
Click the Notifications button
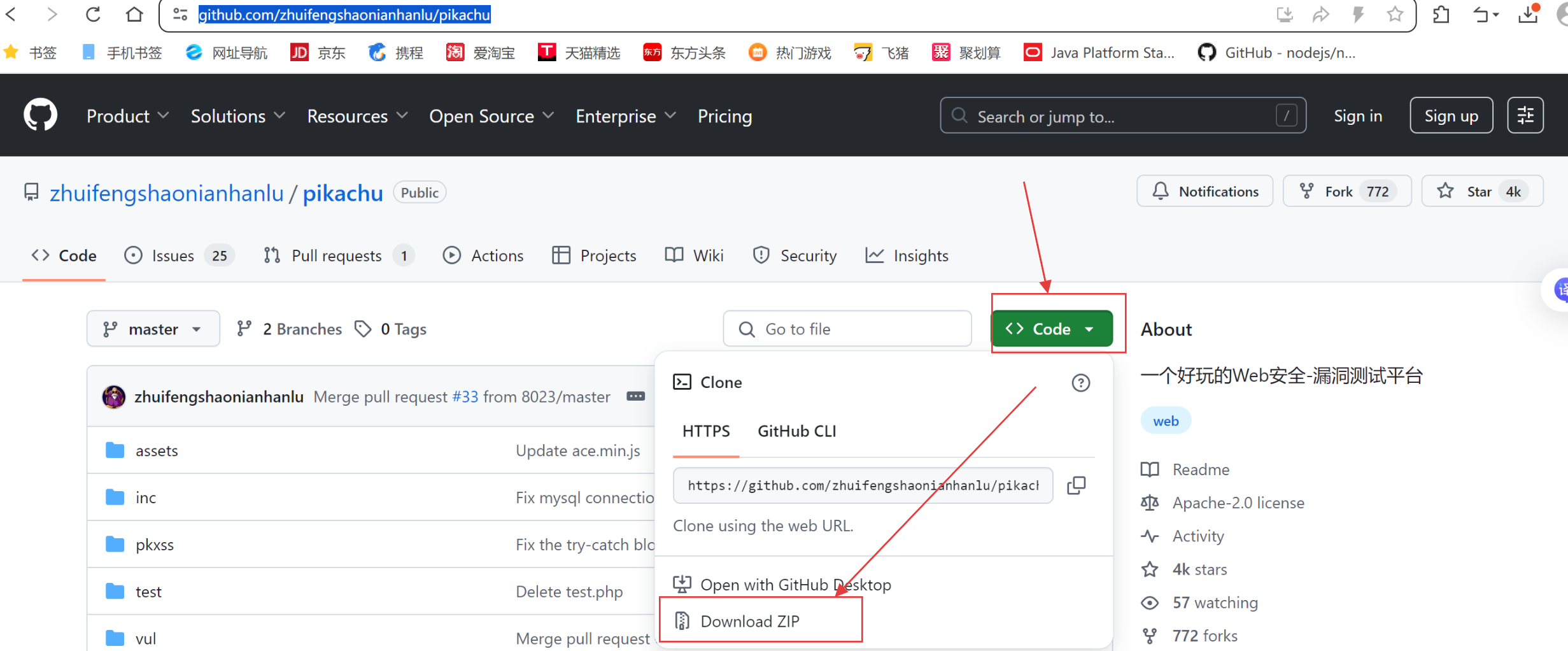[x=1204, y=191]
